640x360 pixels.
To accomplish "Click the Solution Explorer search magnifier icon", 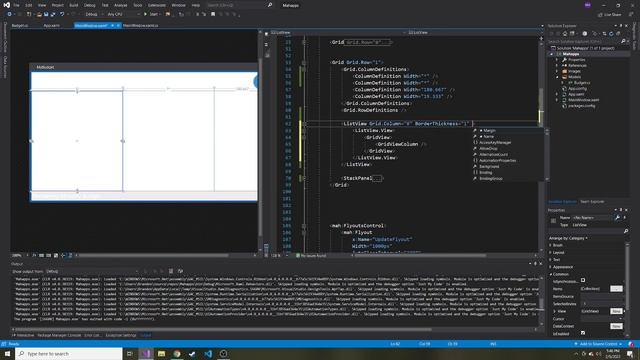I will click(623, 41).
